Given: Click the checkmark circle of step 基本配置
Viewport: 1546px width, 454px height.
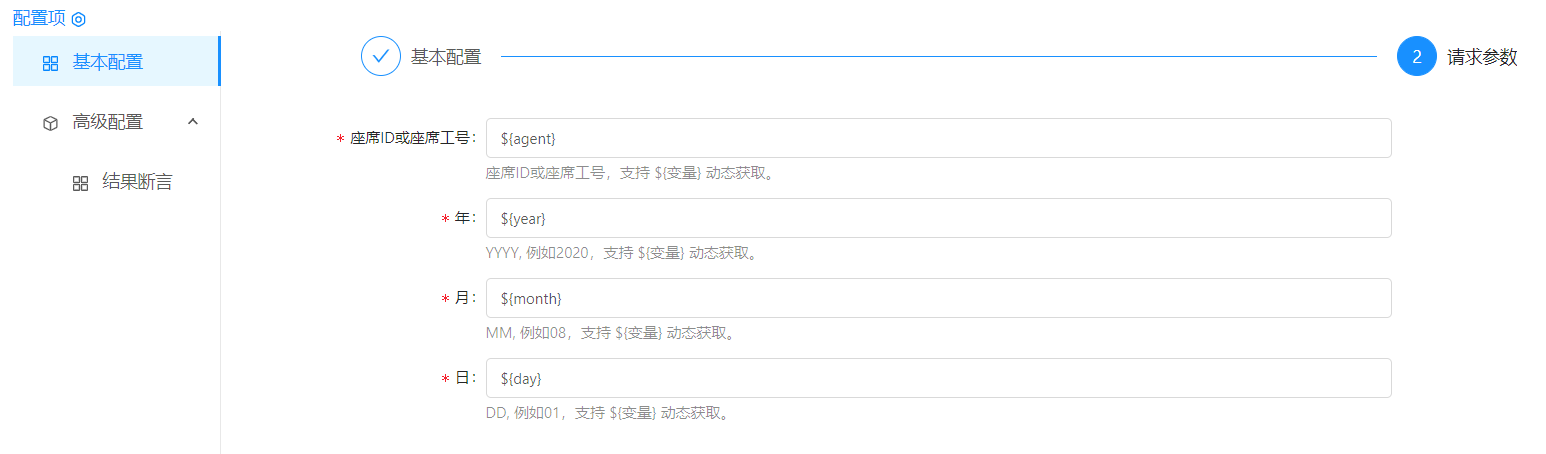Looking at the screenshot, I should [380, 57].
